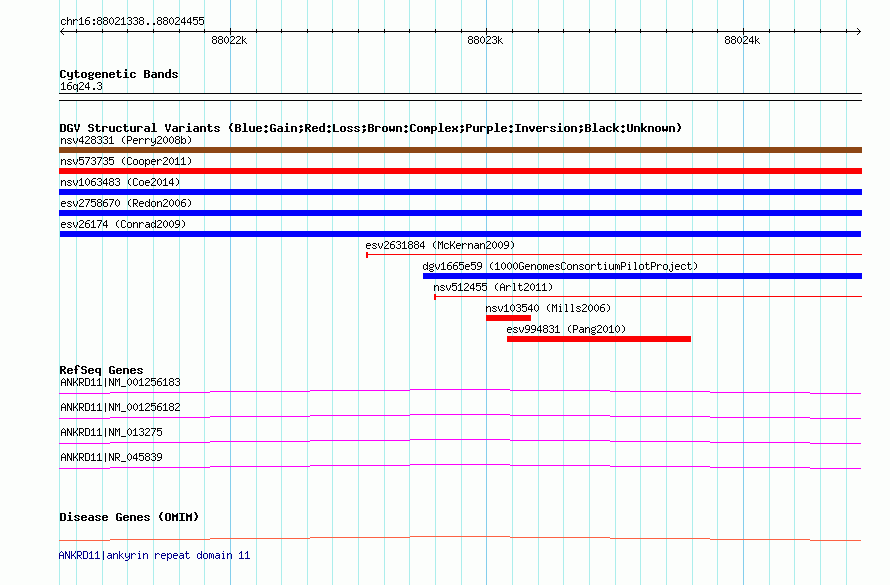Image resolution: width=890 pixels, height=585 pixels.
Task: Select the red esv994831 loss bar
Action: pyautogui.click(x=599, y=339)
